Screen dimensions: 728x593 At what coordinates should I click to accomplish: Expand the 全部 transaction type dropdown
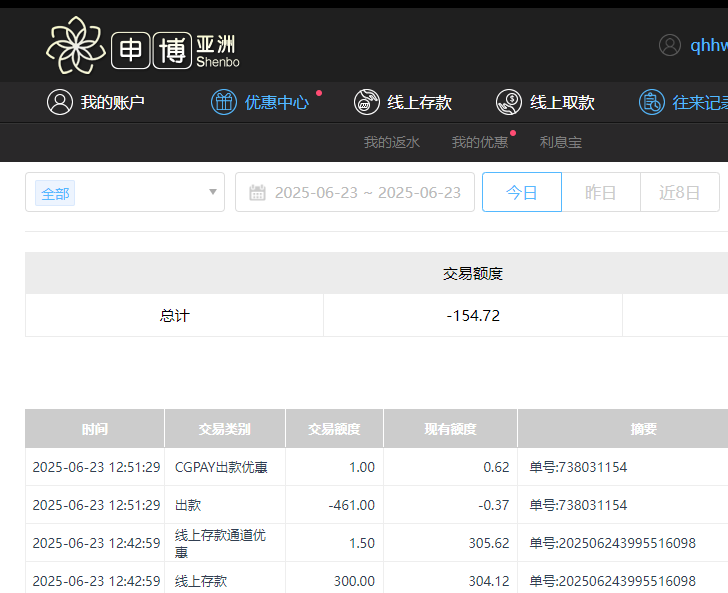(x=124, y=192)
